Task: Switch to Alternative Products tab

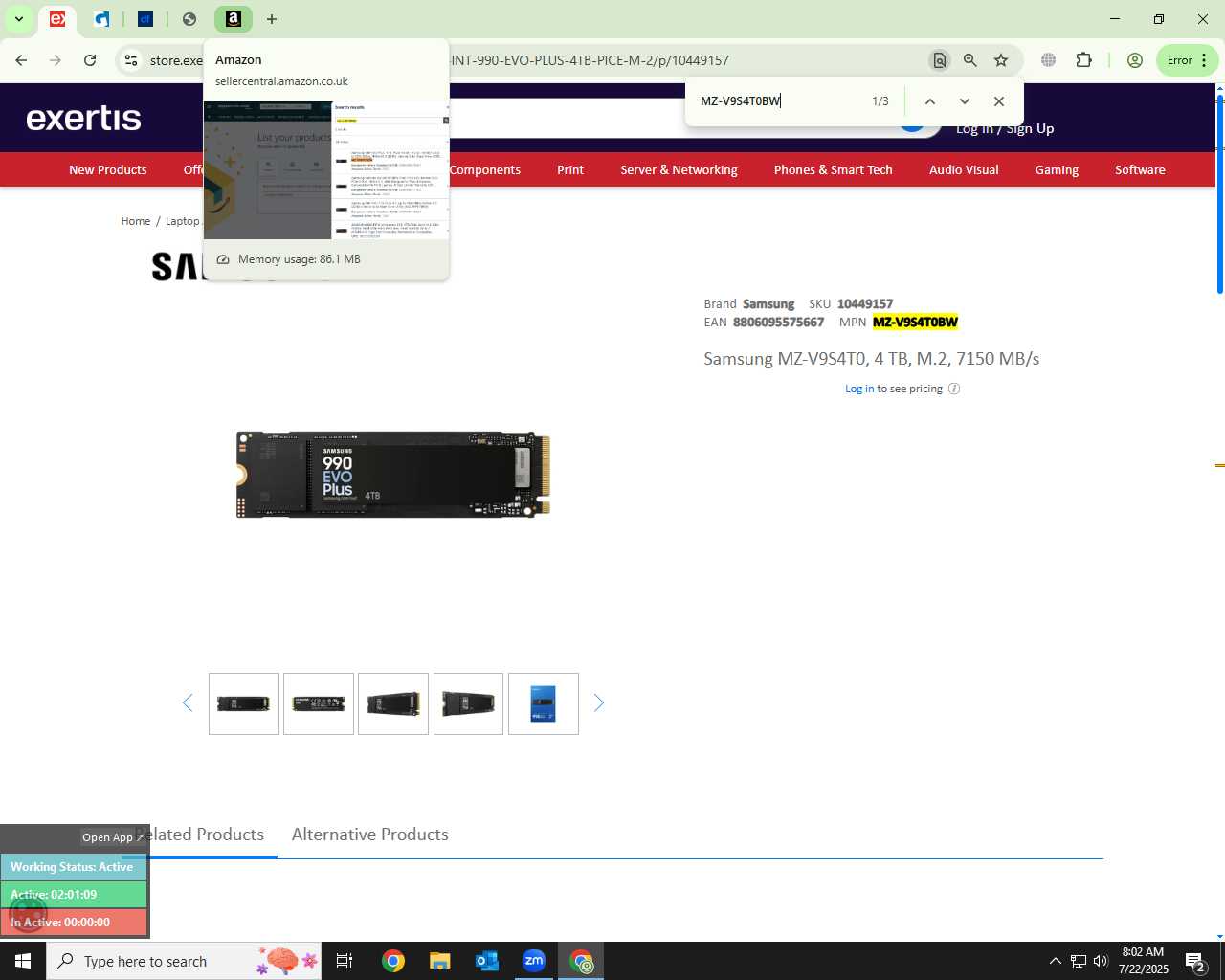Action: point(370,835)
